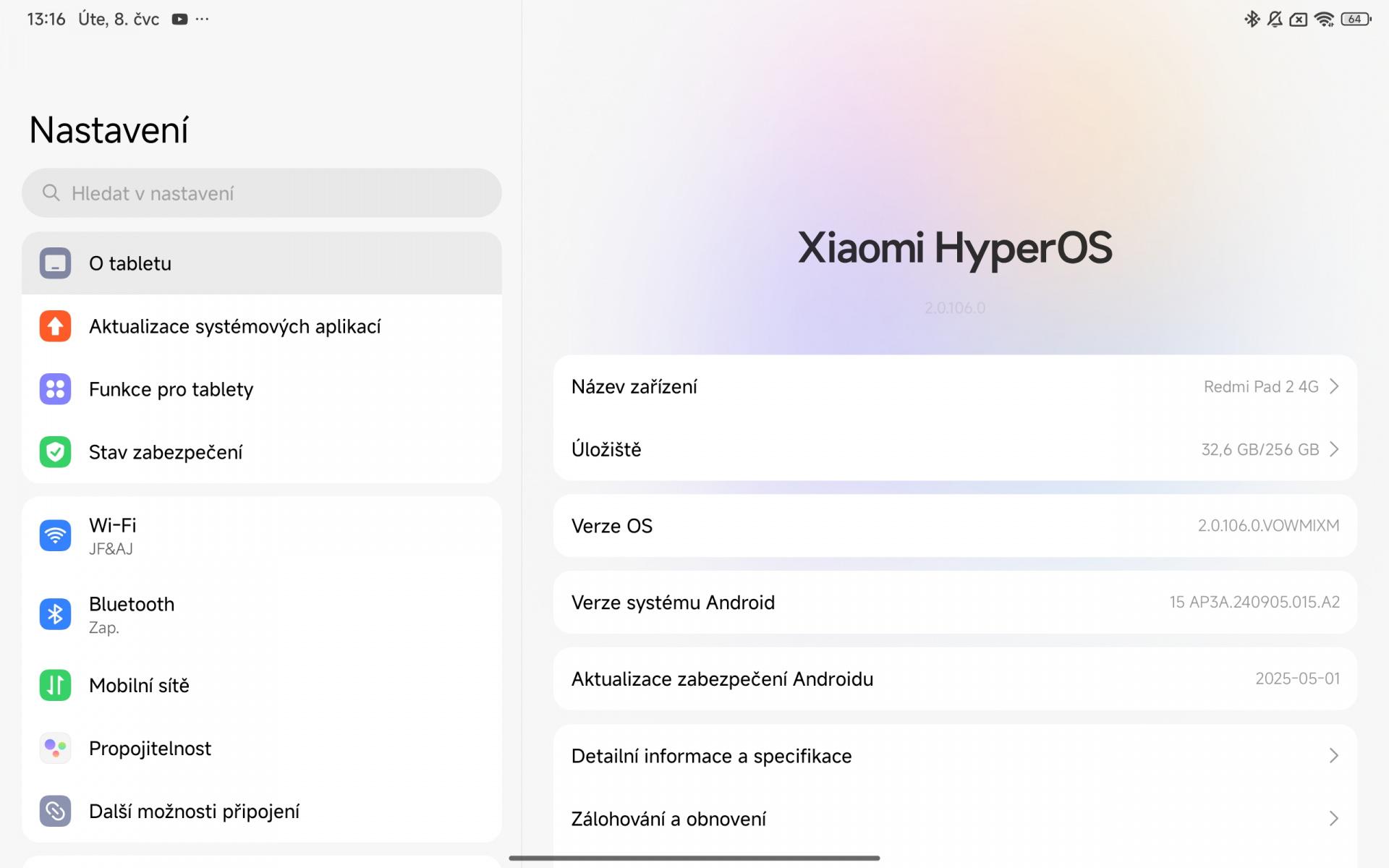Image resolution: width=1389 pixels, height=868 pixels.
Task: Open the O tabletu tablet icon
Action: click(55, 263)
